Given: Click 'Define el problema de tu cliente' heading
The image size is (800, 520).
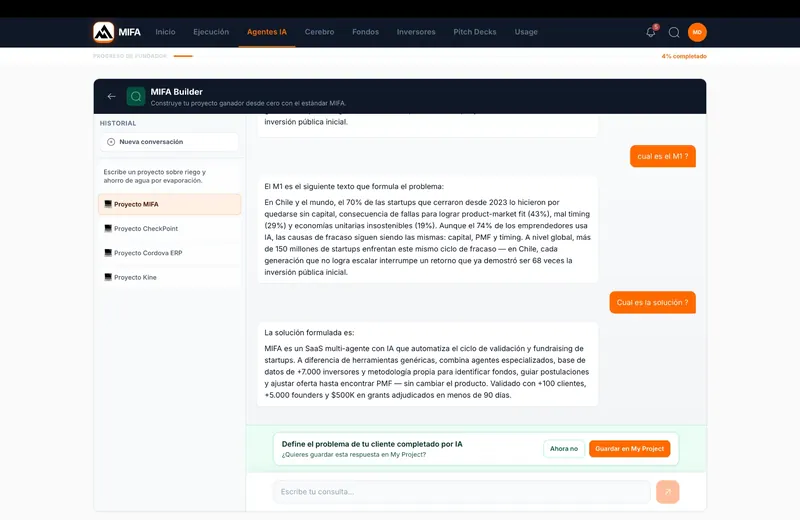Looking at the screenshot, I should (372, 444).
